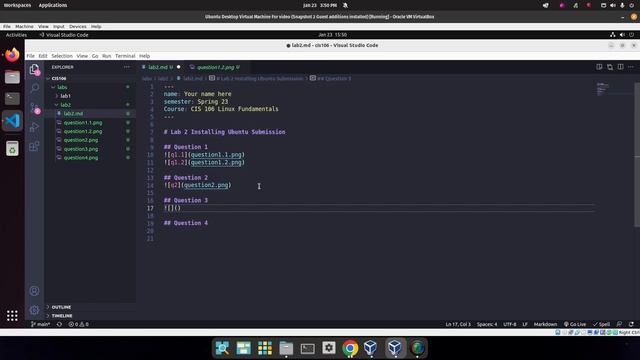
Task: Open the VirtualBox Machine menu
Action: pos(24,27)
